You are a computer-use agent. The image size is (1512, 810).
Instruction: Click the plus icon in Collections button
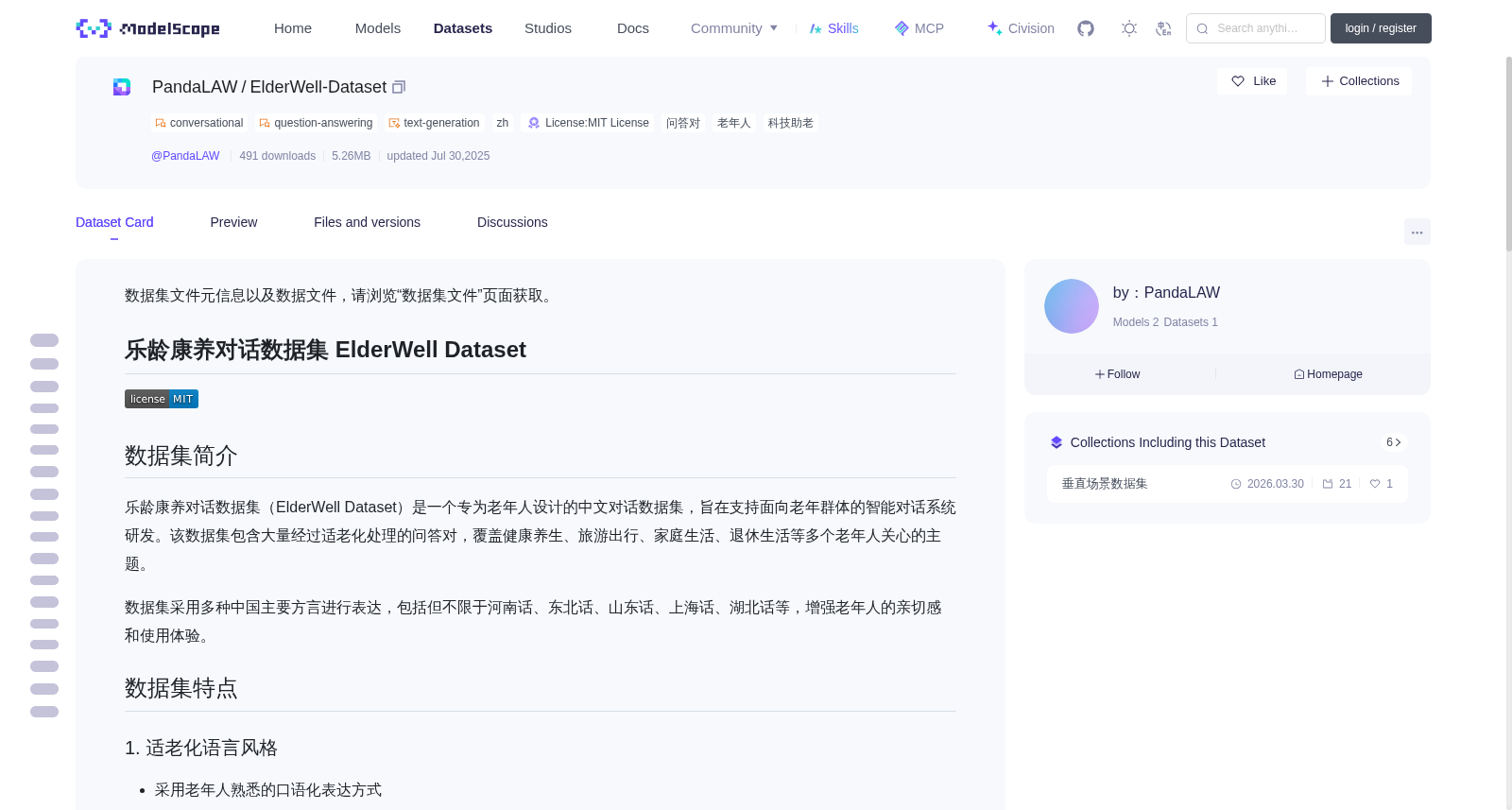(1328, 81)
